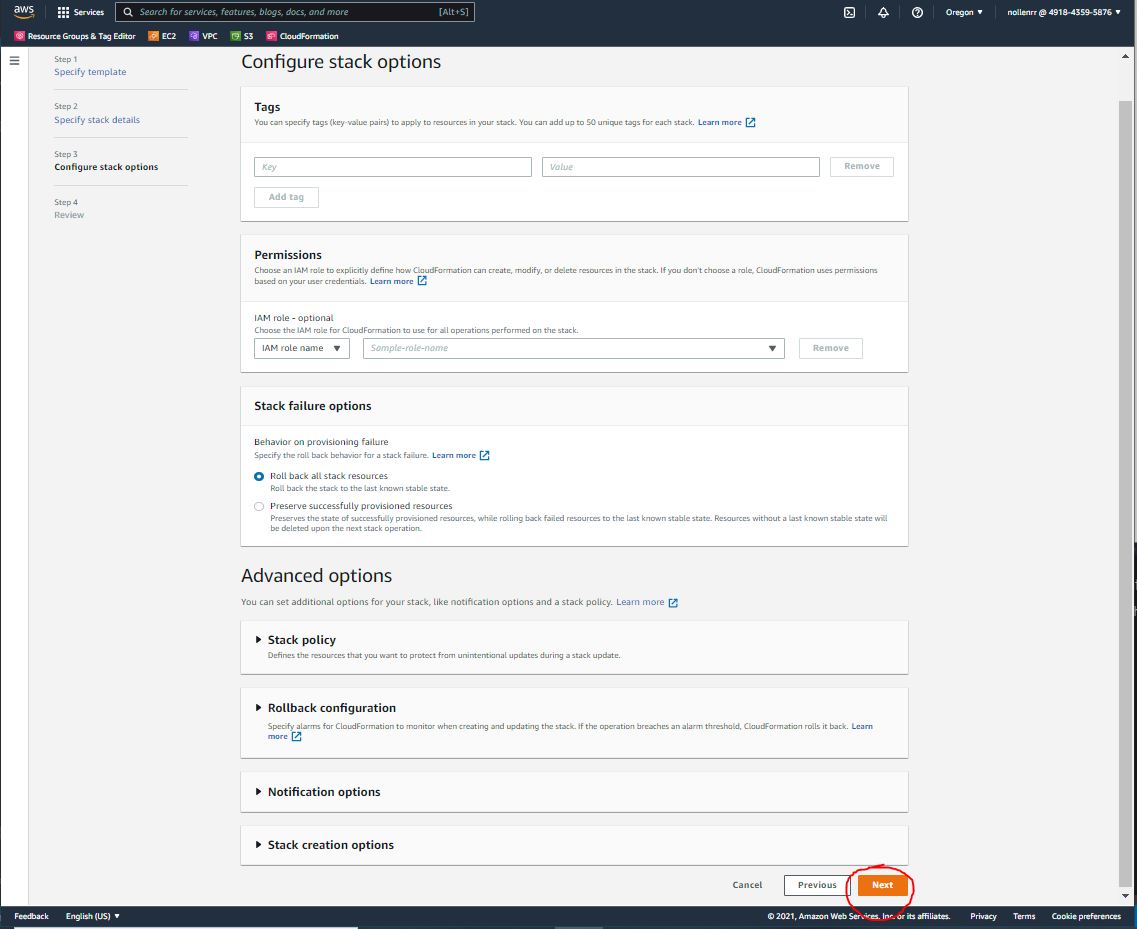This screenshot has height=929, width=1137.
Task: Select Roll back all stack resources
Action: [x=259, y=476]
